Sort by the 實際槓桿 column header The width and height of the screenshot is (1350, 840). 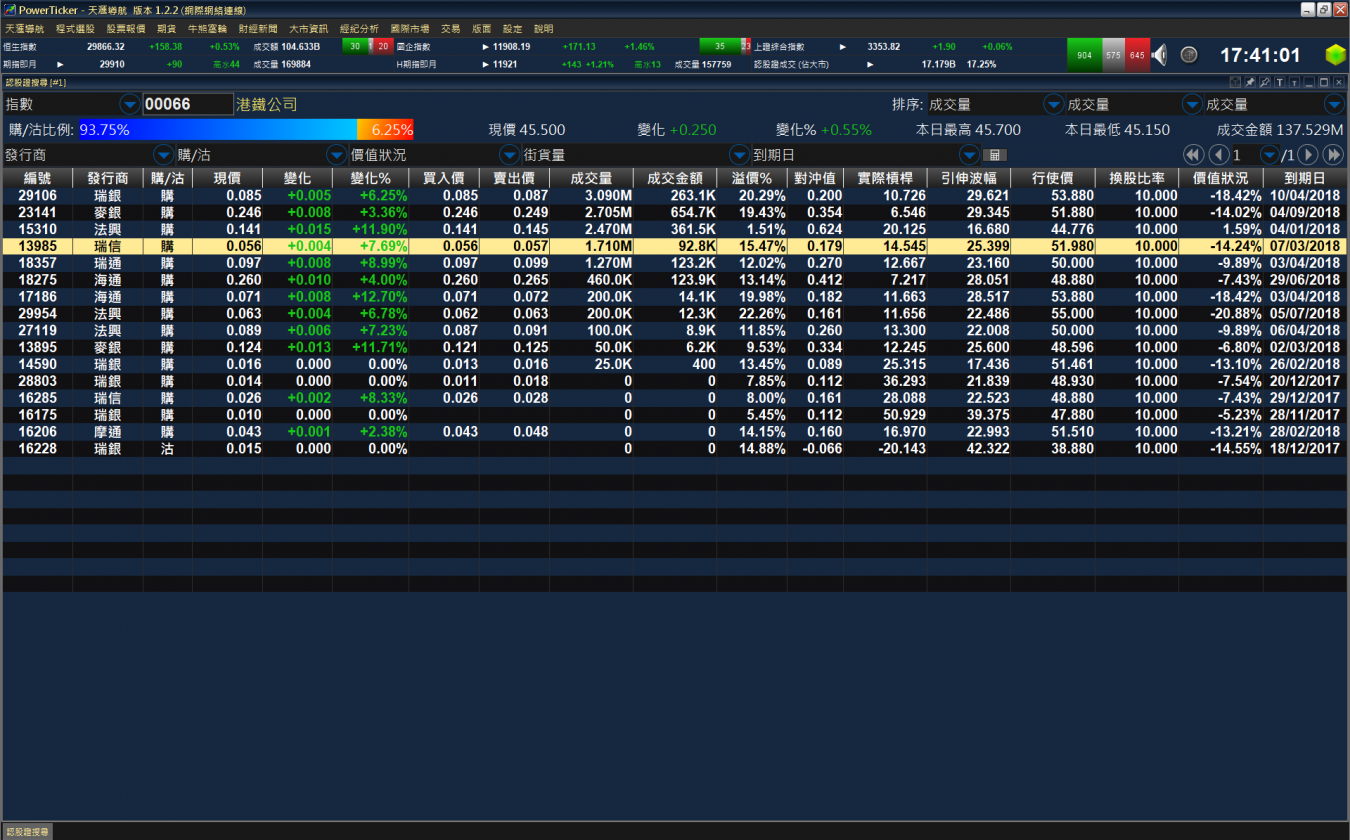885,178
